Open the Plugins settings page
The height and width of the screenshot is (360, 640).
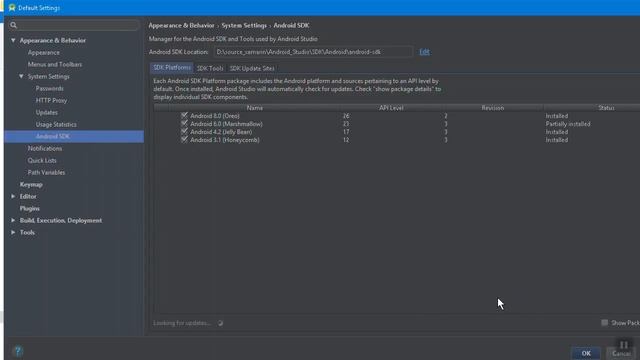(30, 209)
